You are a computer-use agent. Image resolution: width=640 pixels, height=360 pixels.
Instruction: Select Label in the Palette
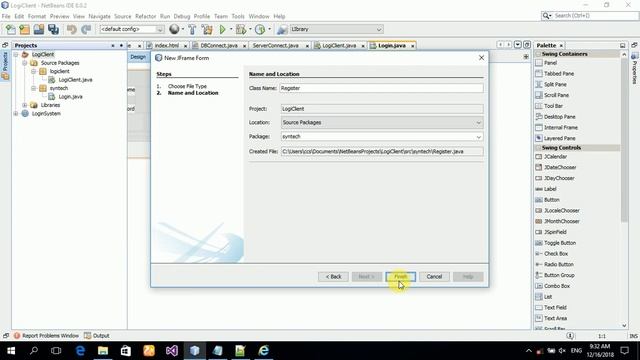point(550,189)
